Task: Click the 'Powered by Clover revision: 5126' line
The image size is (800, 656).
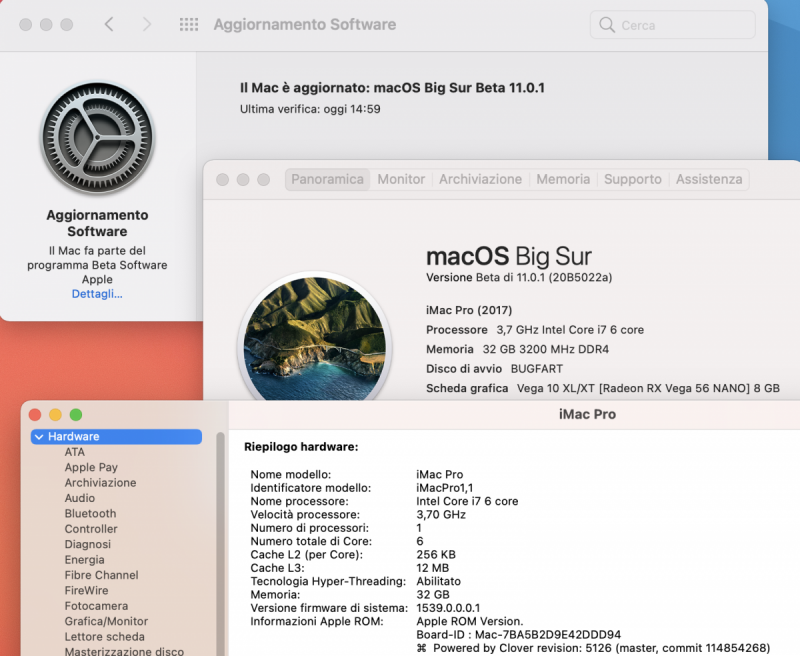Action: click(x=593, y=648)
